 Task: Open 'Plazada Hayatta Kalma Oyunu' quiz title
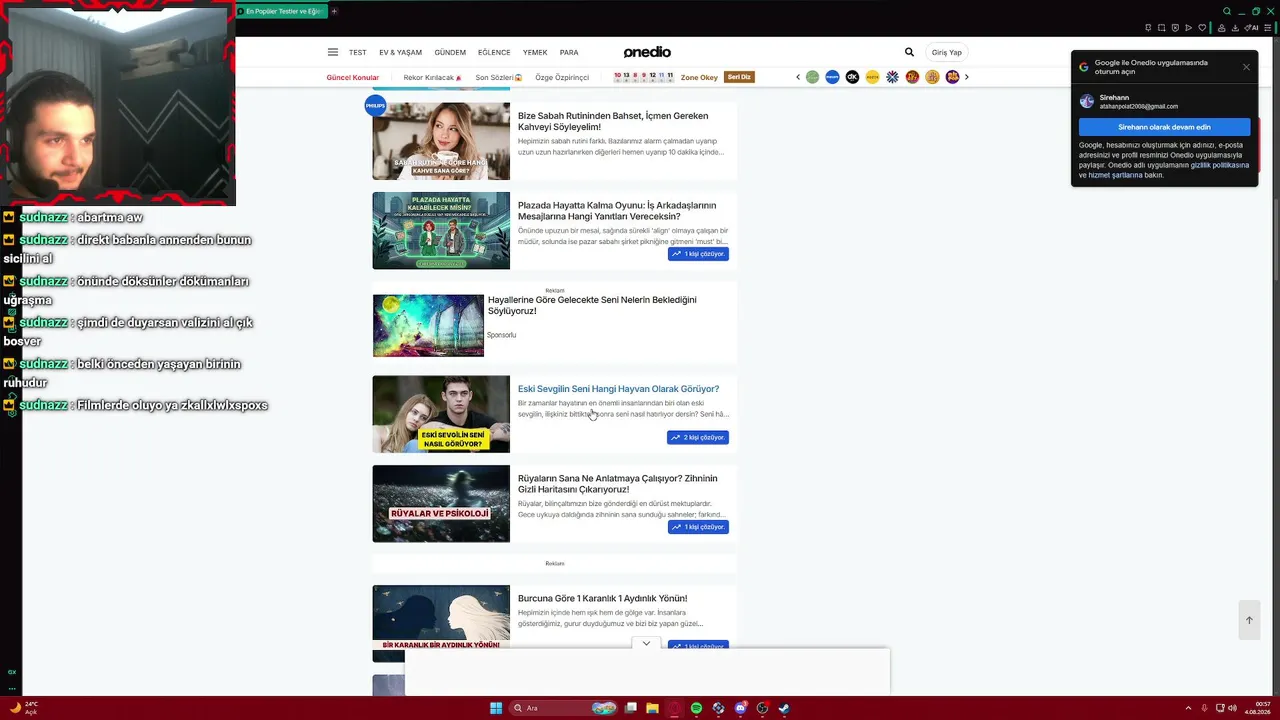click(617, 211)
